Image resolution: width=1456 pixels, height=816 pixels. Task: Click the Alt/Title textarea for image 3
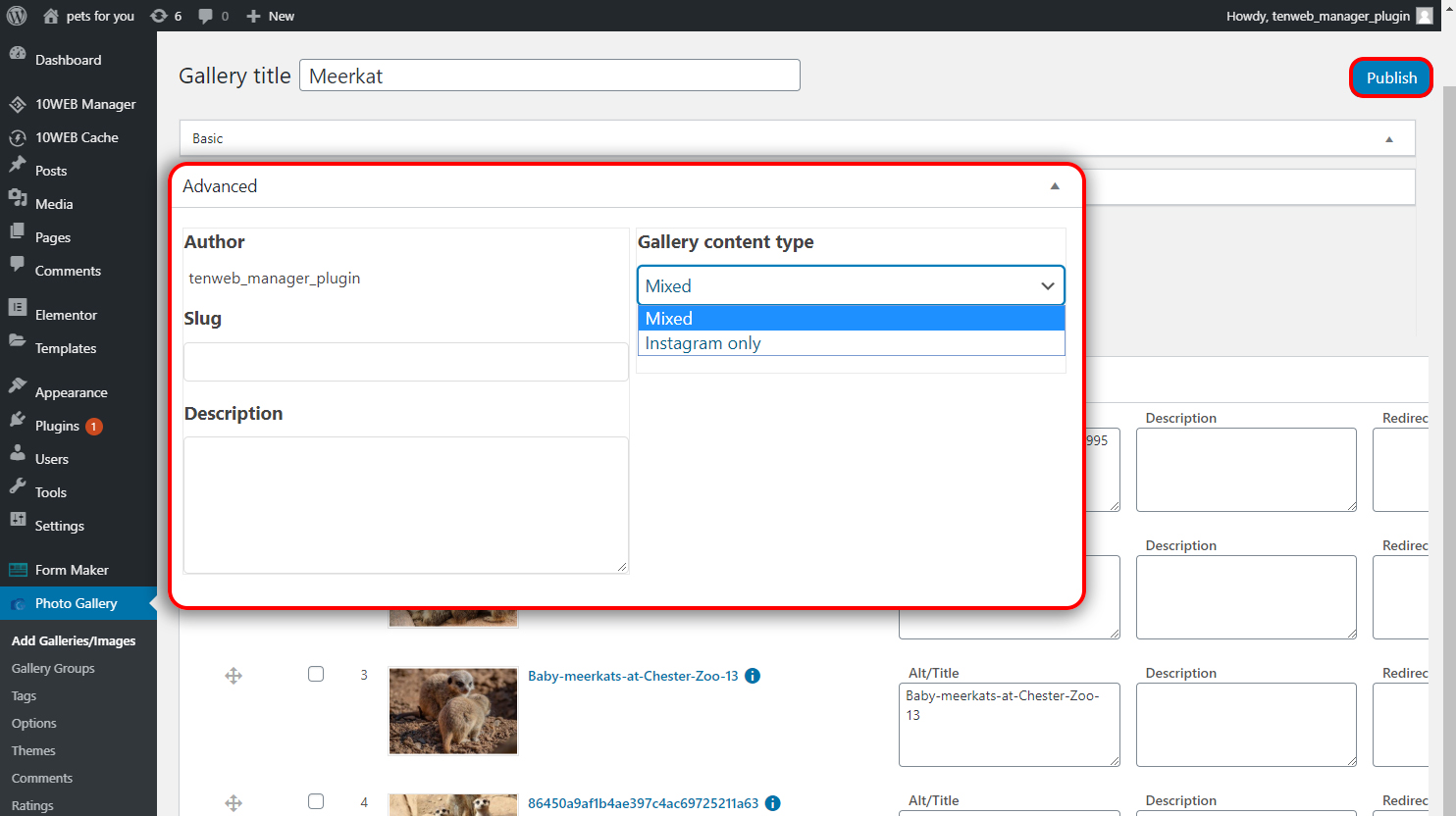1010,725
